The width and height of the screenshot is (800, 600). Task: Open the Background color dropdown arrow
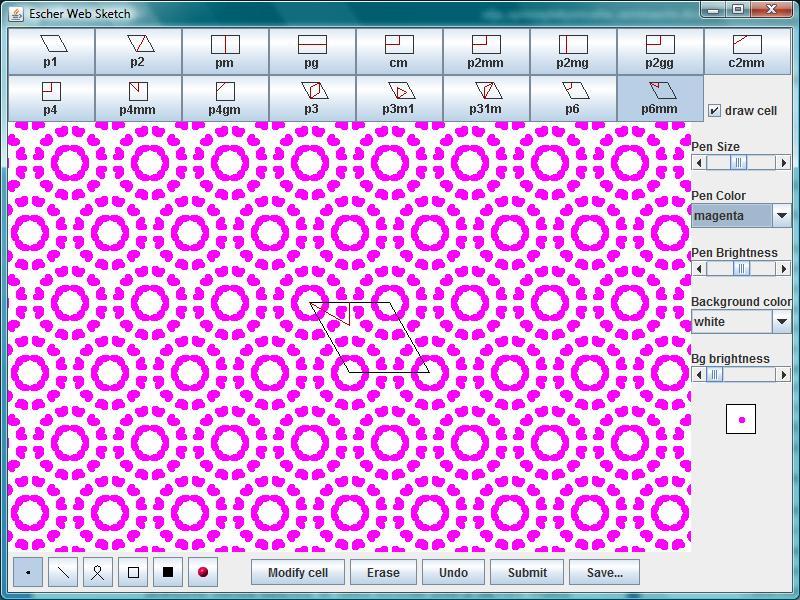(x=782, y=321)
